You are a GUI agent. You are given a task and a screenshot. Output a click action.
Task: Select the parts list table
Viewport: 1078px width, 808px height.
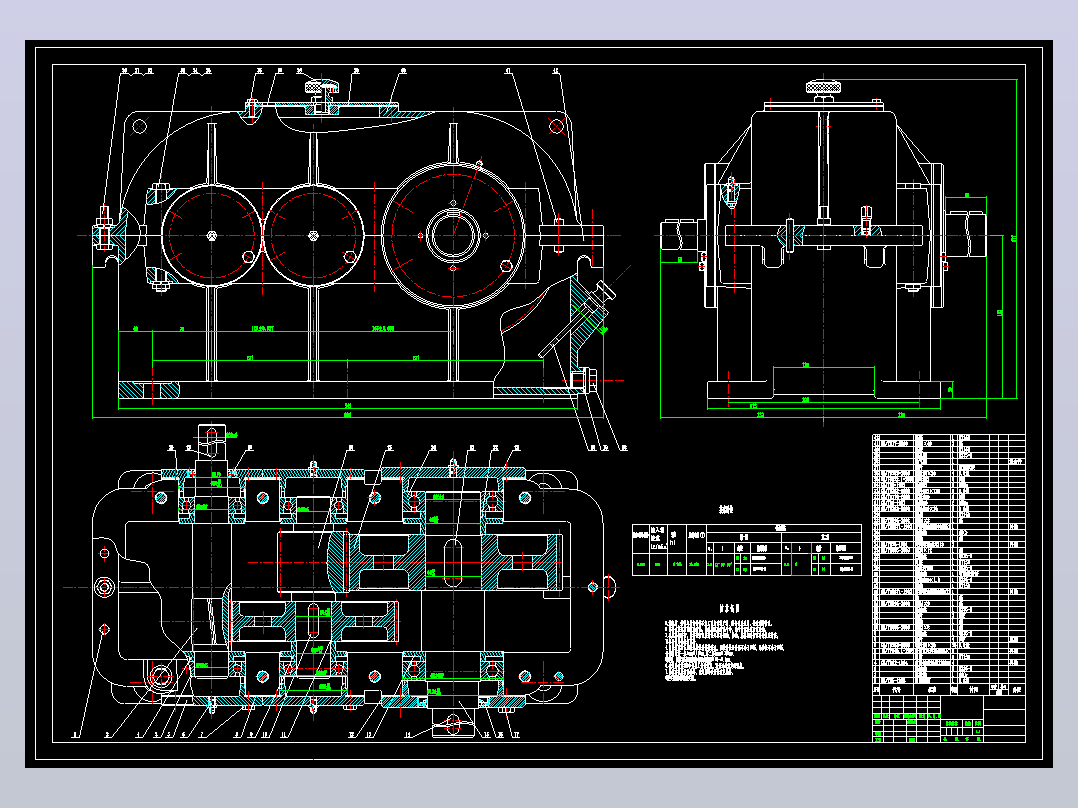949,564
